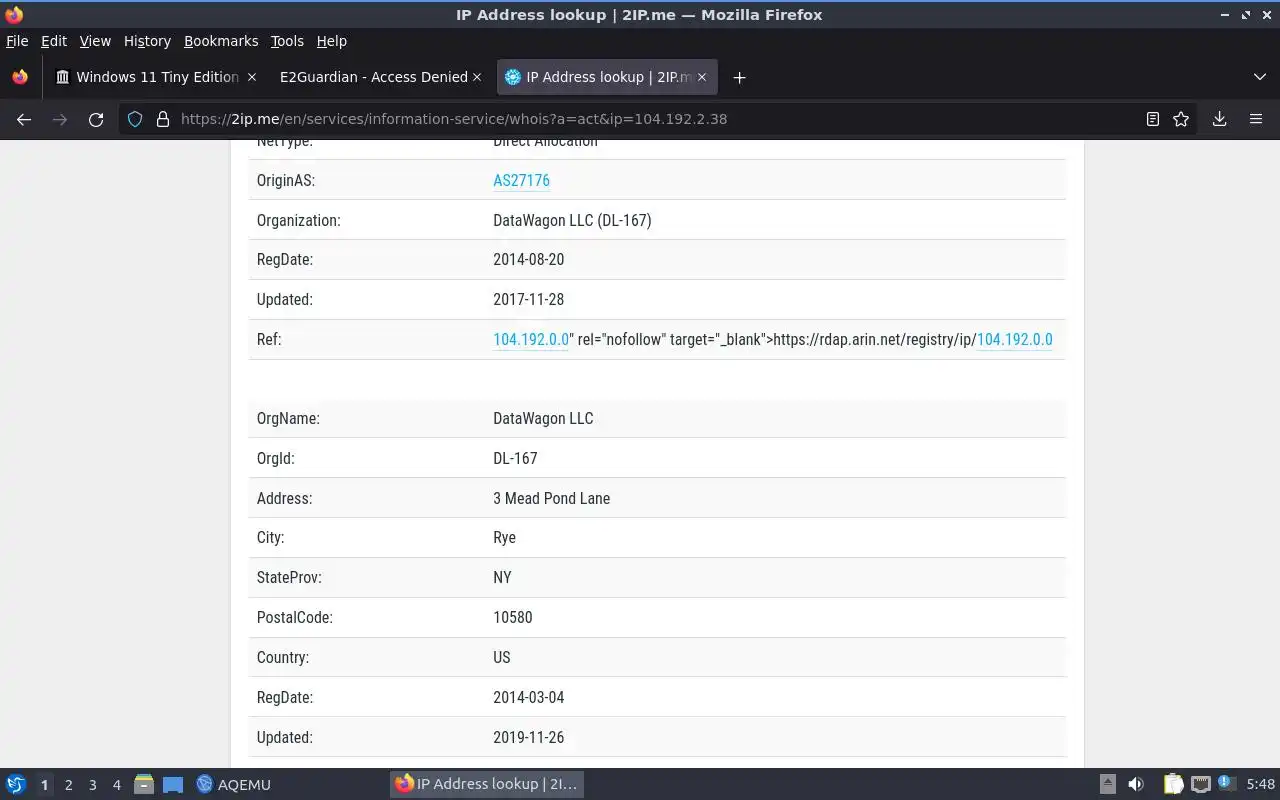Open the File menu
This screenshot has height=800, width=1280.
(x=17, y=41)
